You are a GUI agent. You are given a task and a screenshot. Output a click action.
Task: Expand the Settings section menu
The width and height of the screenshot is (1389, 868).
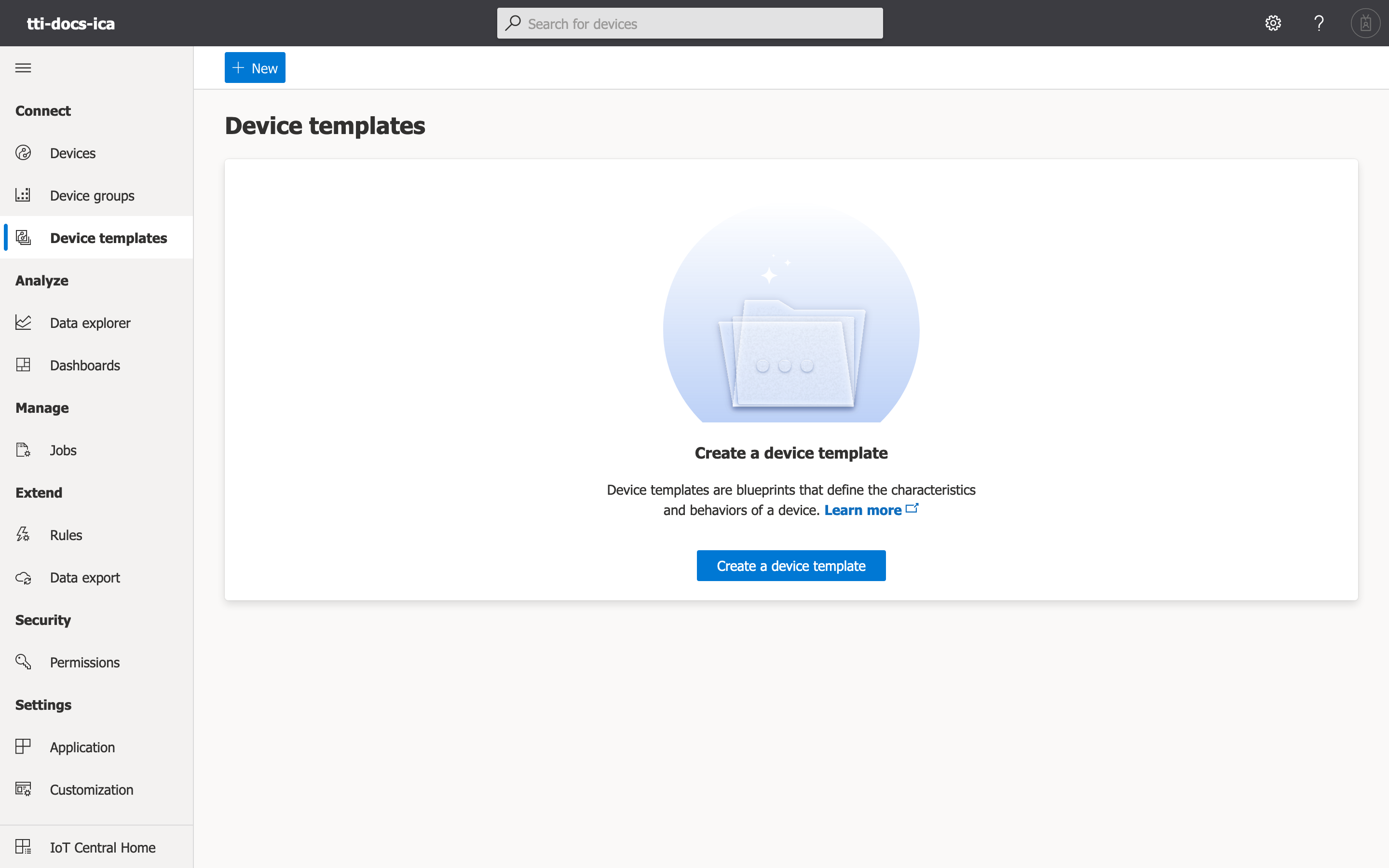click(43, 704)
